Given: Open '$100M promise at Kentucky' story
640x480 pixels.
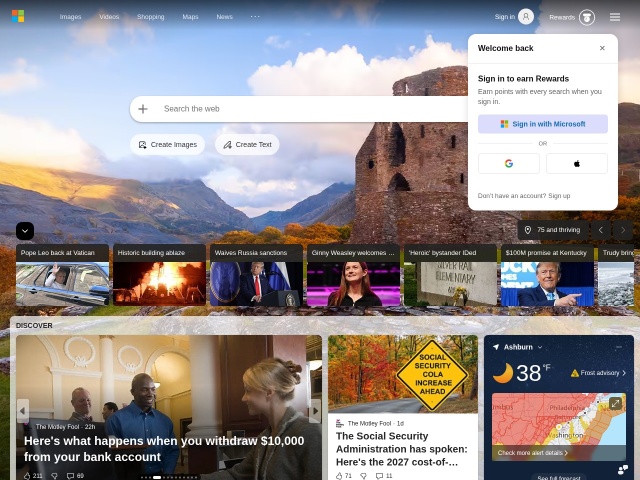Looking at the screenshot, I should pyautogui.click(x=547, y=275).
